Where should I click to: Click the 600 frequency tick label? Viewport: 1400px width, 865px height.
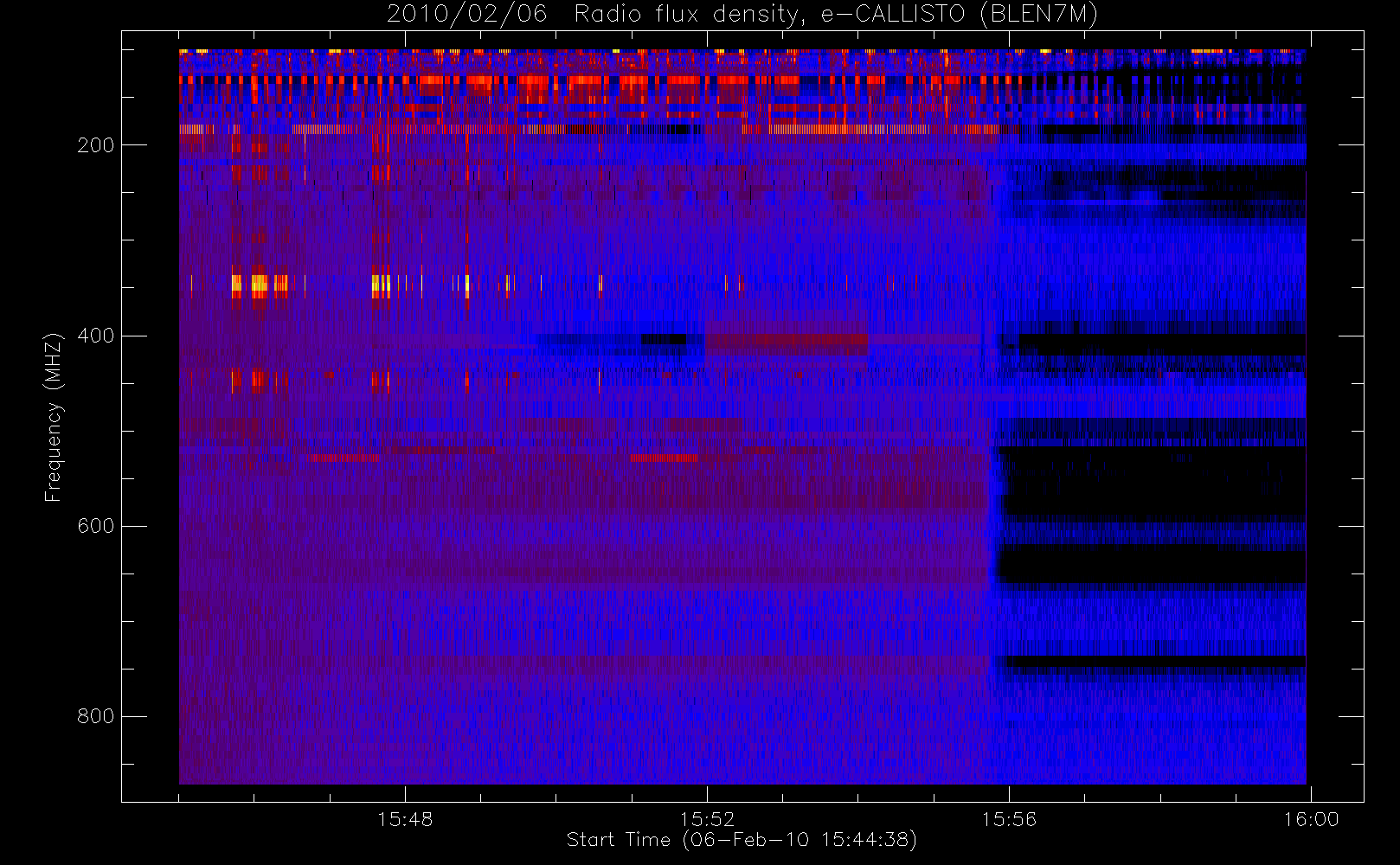95,526
